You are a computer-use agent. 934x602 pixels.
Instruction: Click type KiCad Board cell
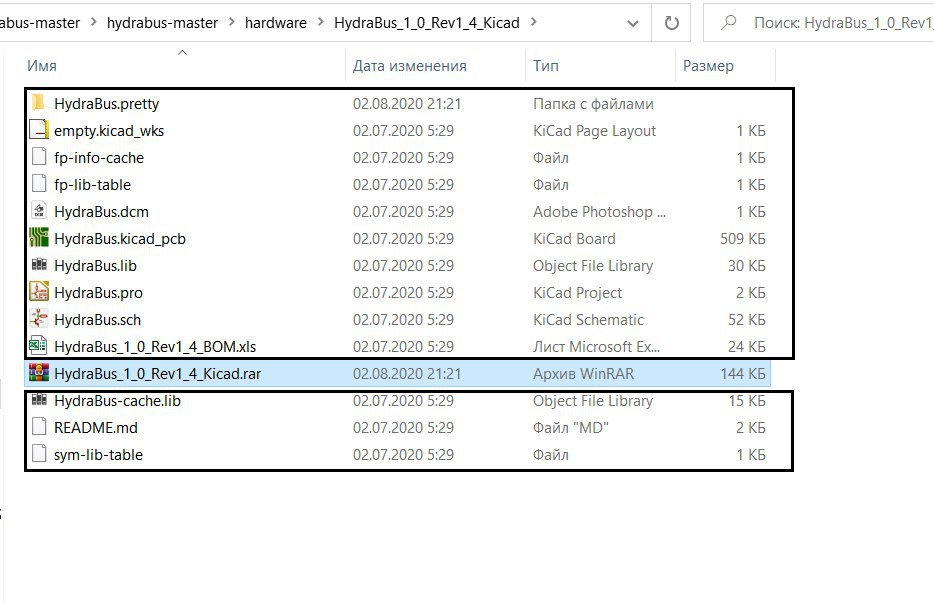click(574, 238)
